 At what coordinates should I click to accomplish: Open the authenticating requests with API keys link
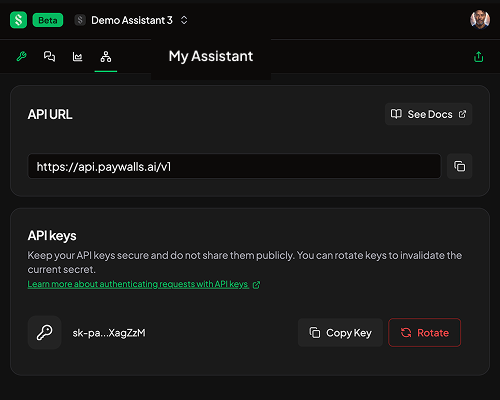[x=144, y=284]
